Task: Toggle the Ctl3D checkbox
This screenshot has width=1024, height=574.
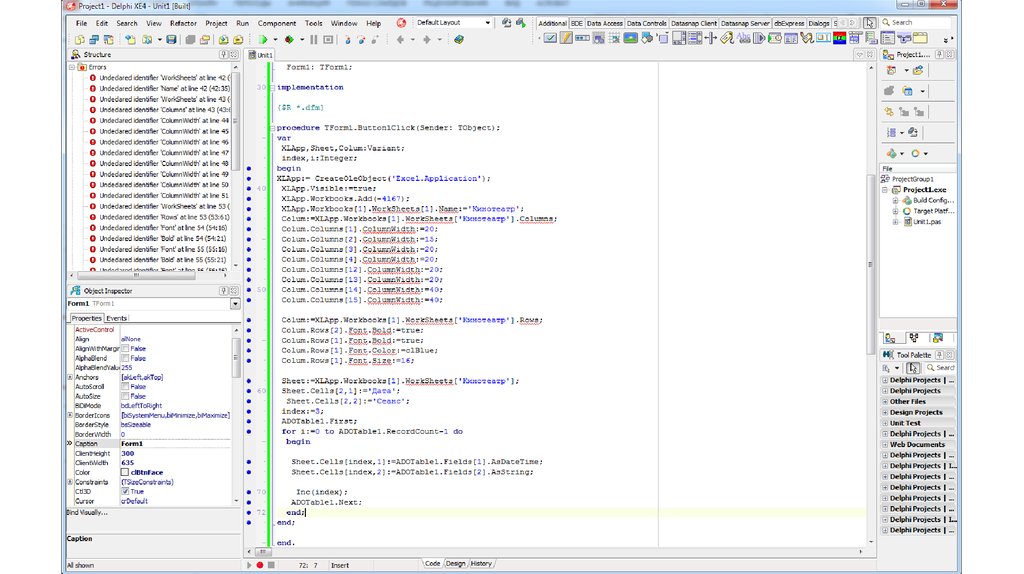Action: [x=125, y=492]
